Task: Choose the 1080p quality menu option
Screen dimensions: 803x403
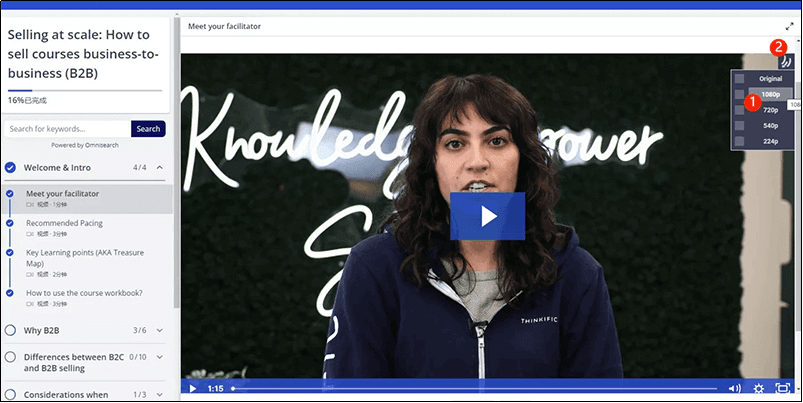Action: pyautogui.click(x=770, y=94)
